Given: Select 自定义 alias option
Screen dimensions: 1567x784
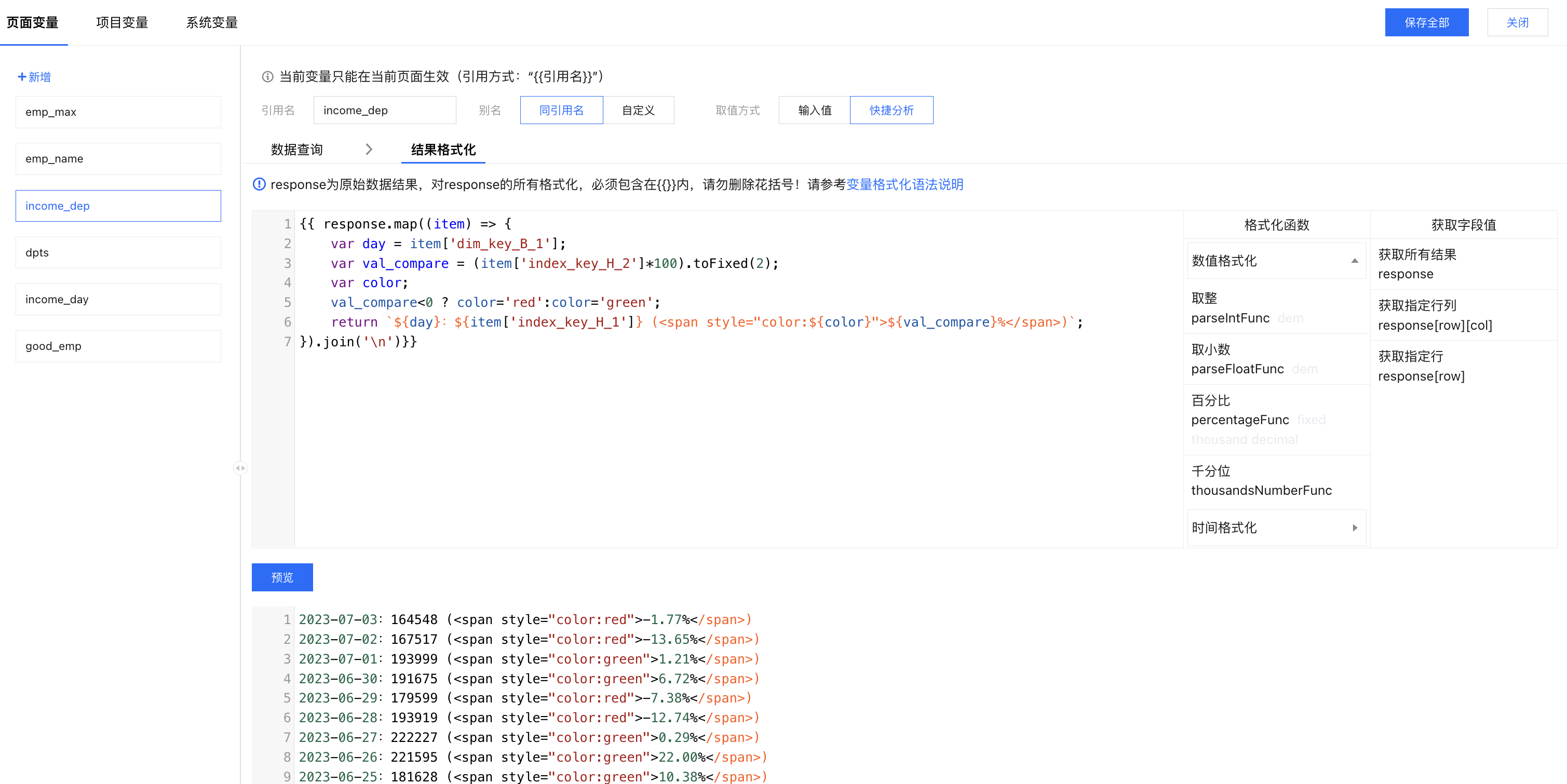Looking at the screenshot, I should tap(638, 110).
